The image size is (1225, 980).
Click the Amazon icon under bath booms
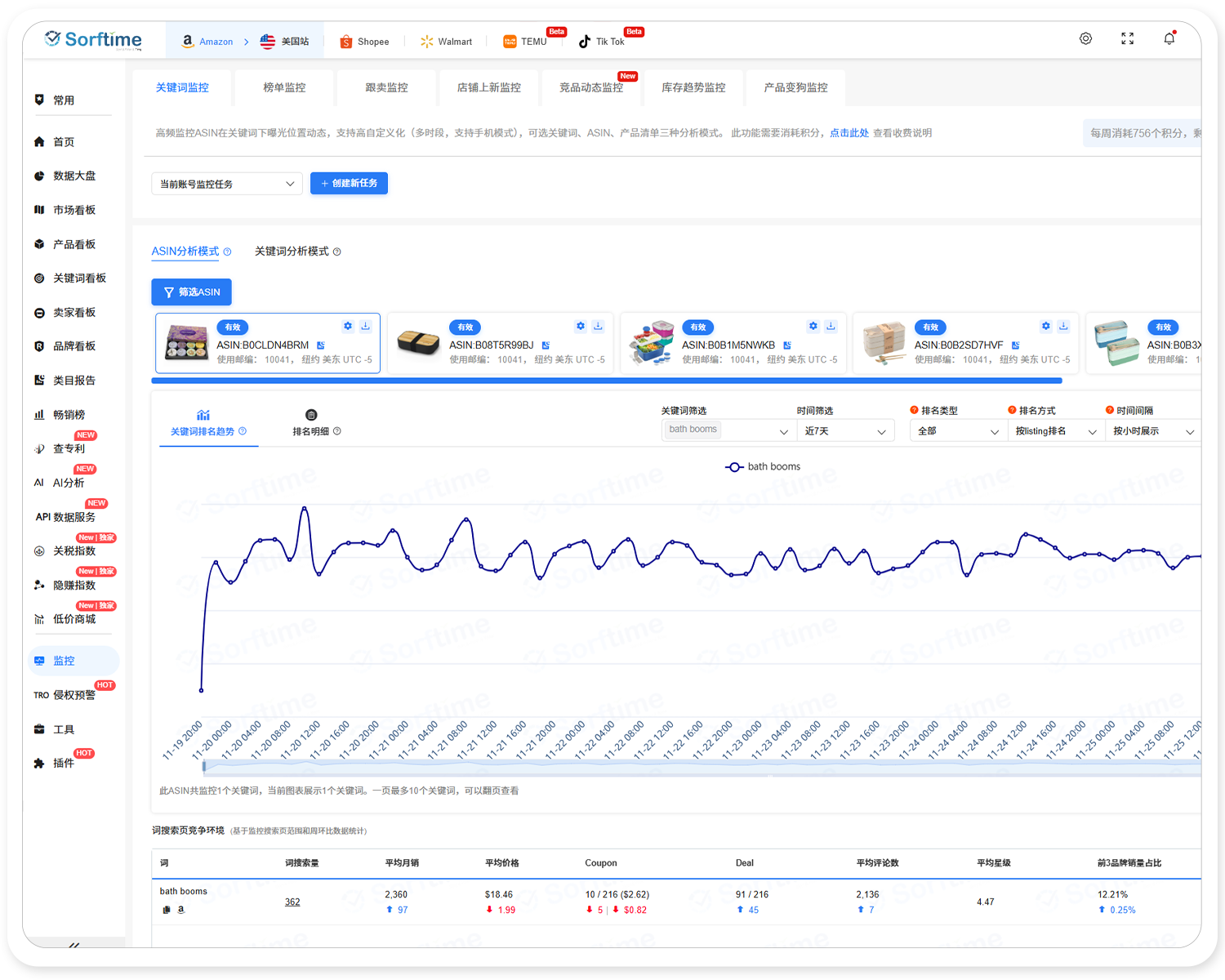pyautogui.click(x=181, y=909)
